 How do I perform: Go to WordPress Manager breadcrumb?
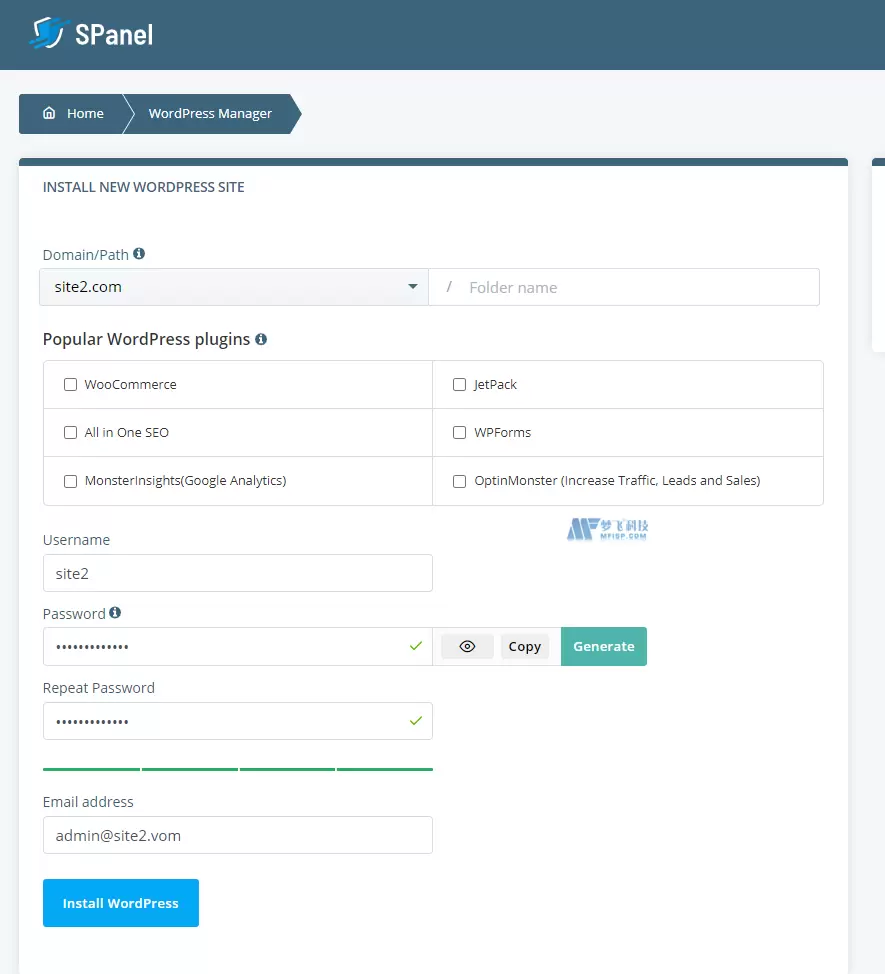pos(210,114)
